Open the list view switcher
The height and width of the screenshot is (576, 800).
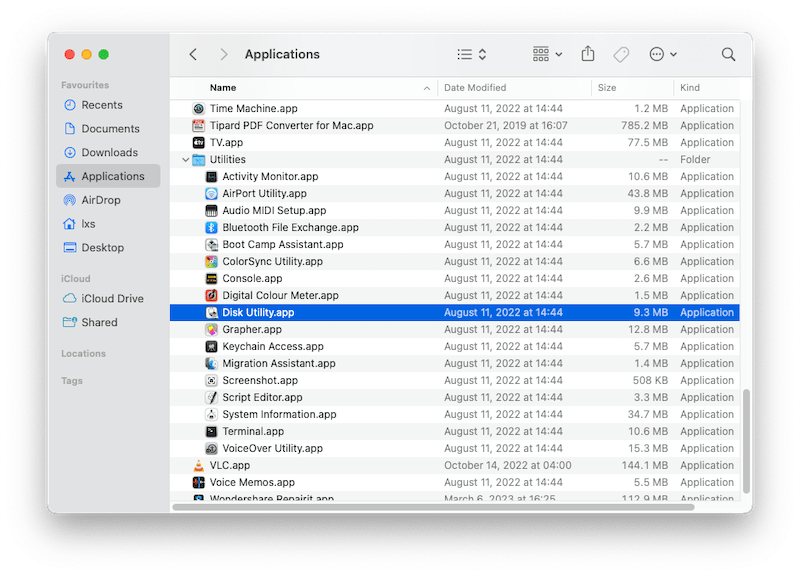coord(471,55)
